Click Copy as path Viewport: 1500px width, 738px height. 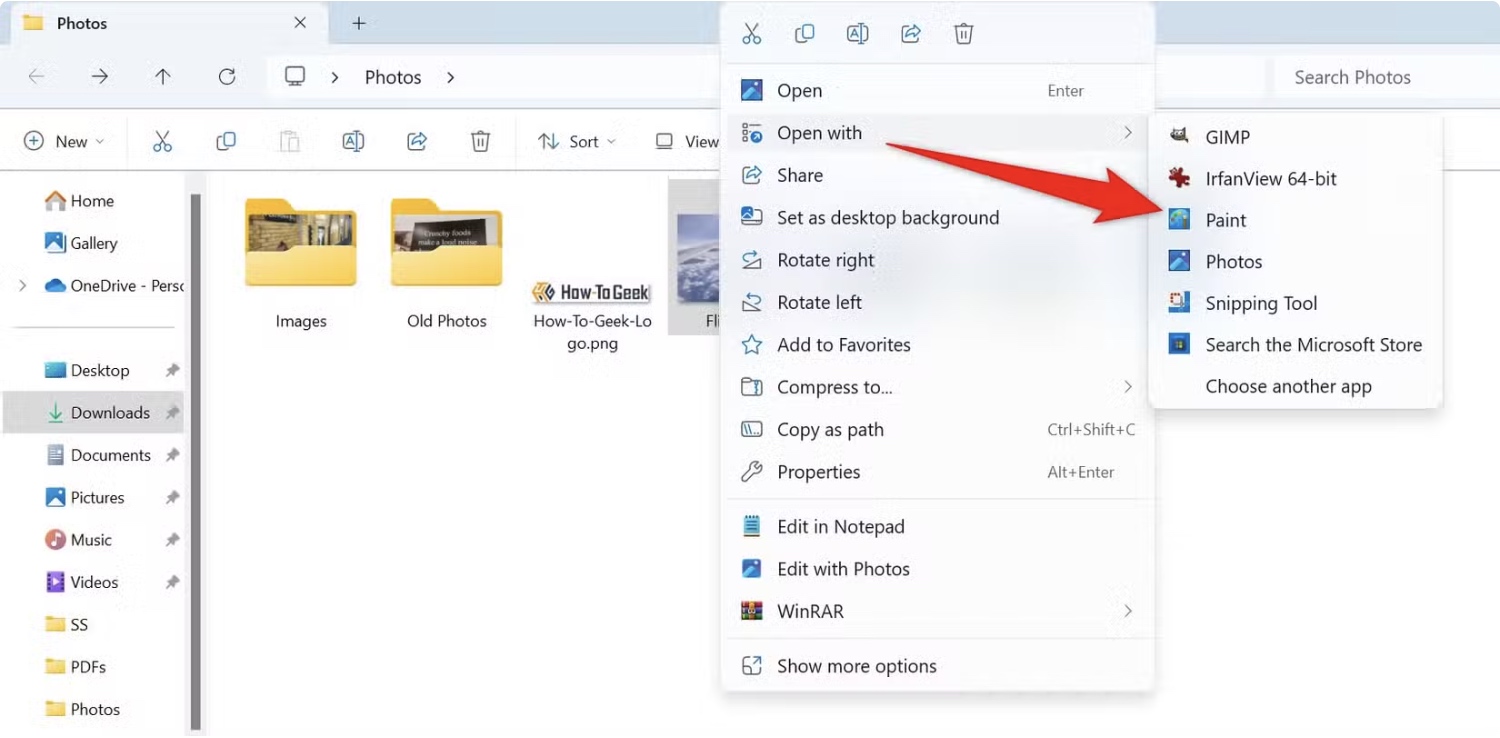pyautogui.click(x=937, y=430)
